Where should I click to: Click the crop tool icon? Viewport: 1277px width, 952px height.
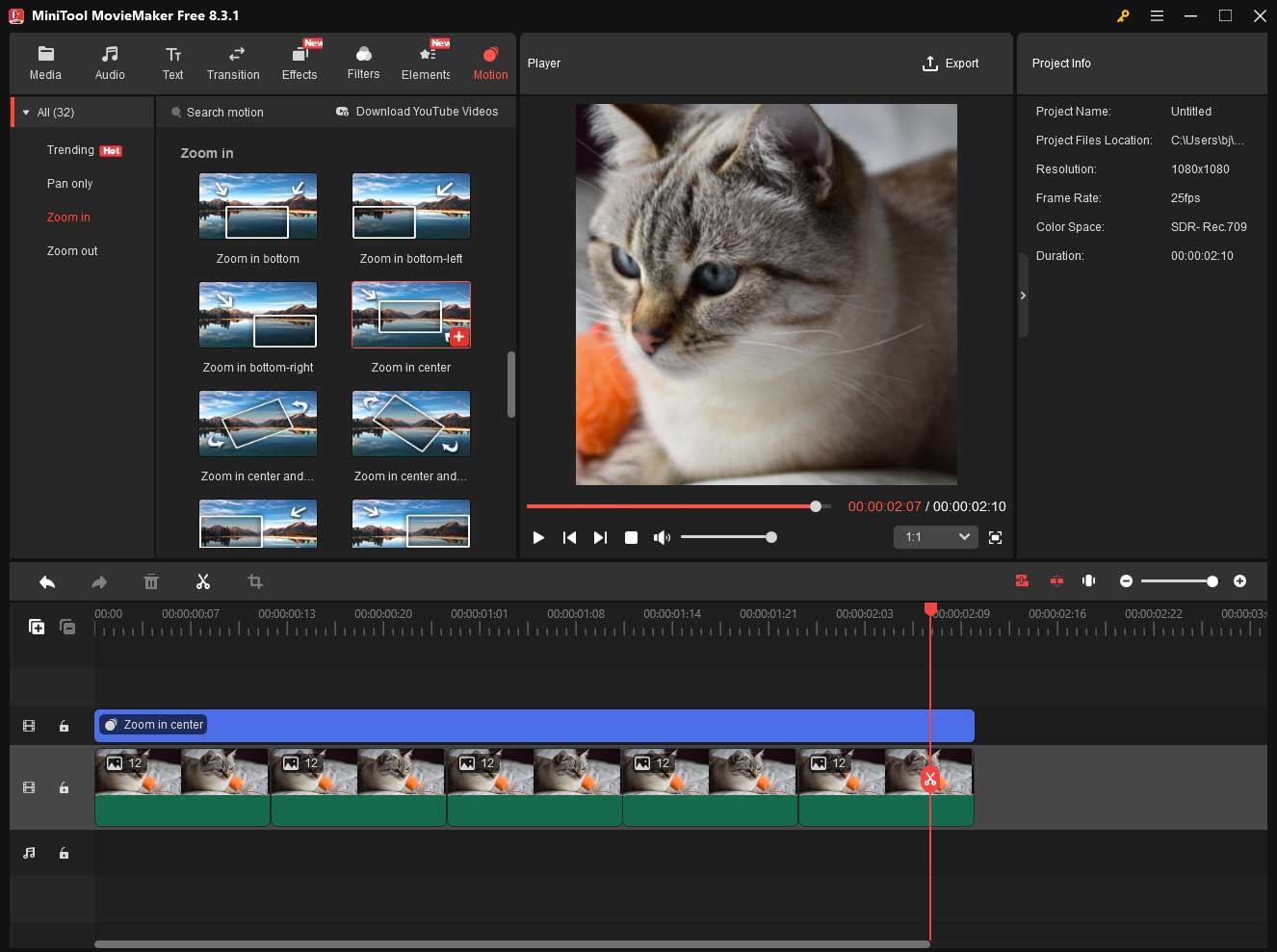coord(254,581)
